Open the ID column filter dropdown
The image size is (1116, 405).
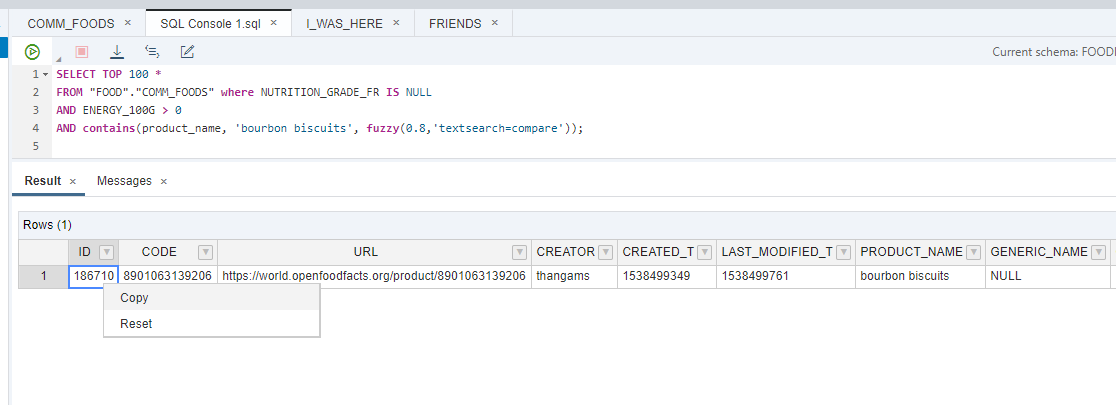coord(106,252)
